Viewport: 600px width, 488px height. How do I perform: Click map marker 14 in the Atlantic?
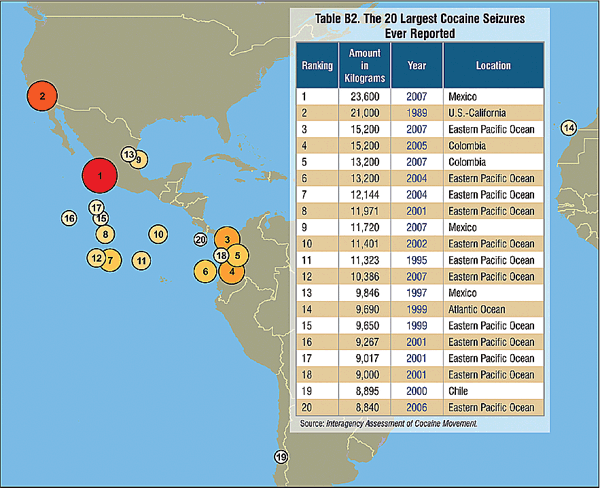(x=569, y=127)
